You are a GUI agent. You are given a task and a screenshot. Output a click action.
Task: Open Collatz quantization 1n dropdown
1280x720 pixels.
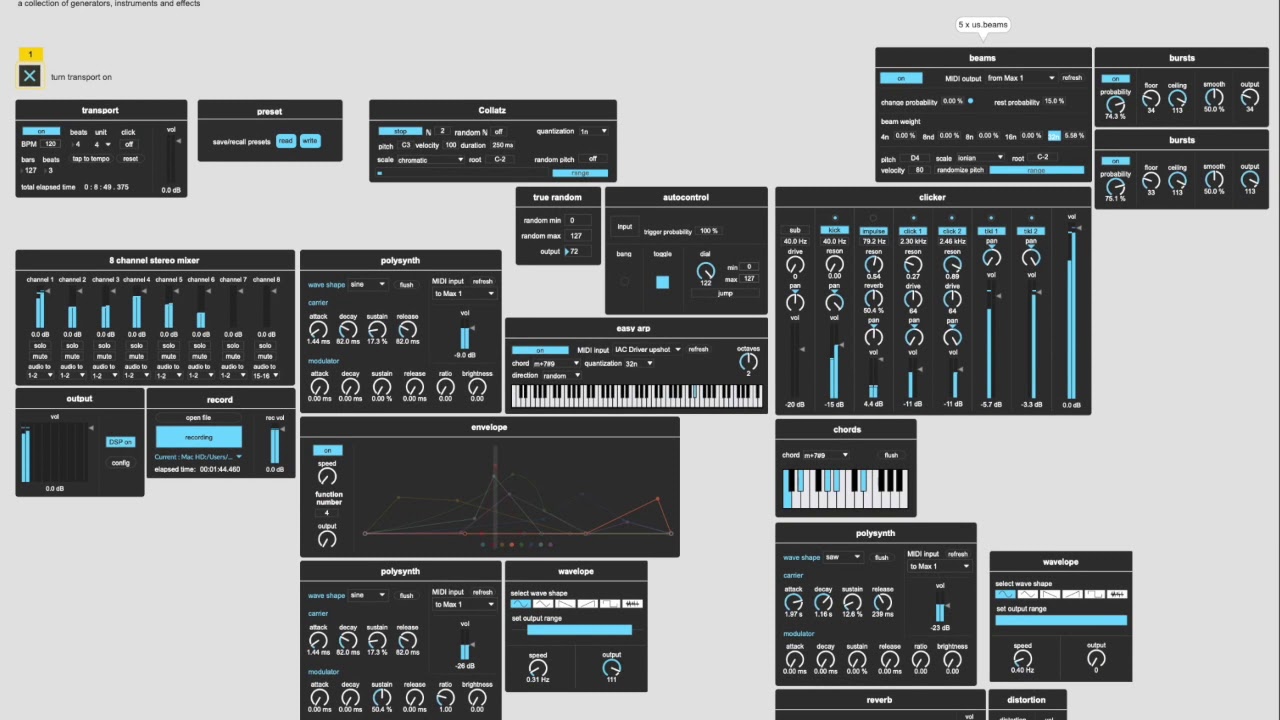click(594, 131)
